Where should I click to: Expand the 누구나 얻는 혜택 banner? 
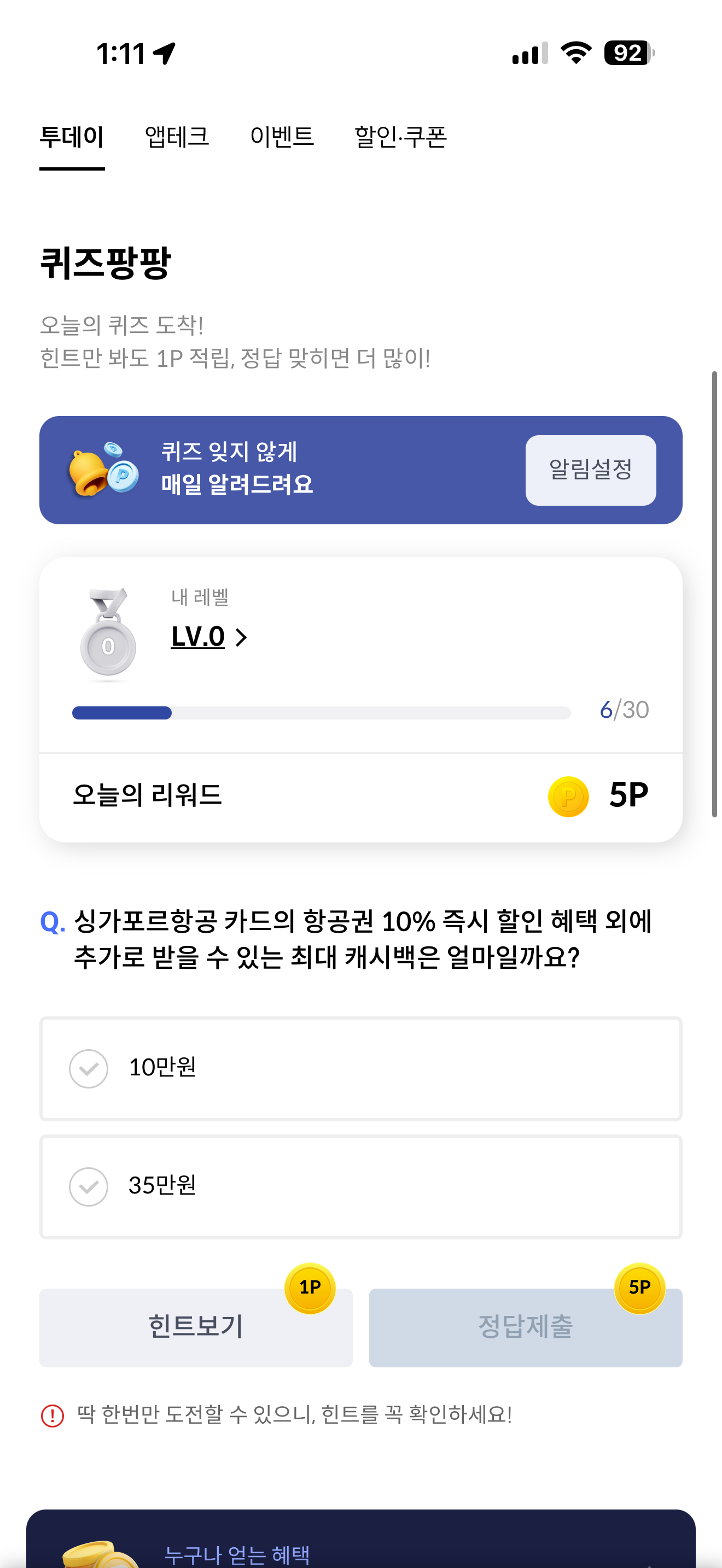pos(361,1540)
